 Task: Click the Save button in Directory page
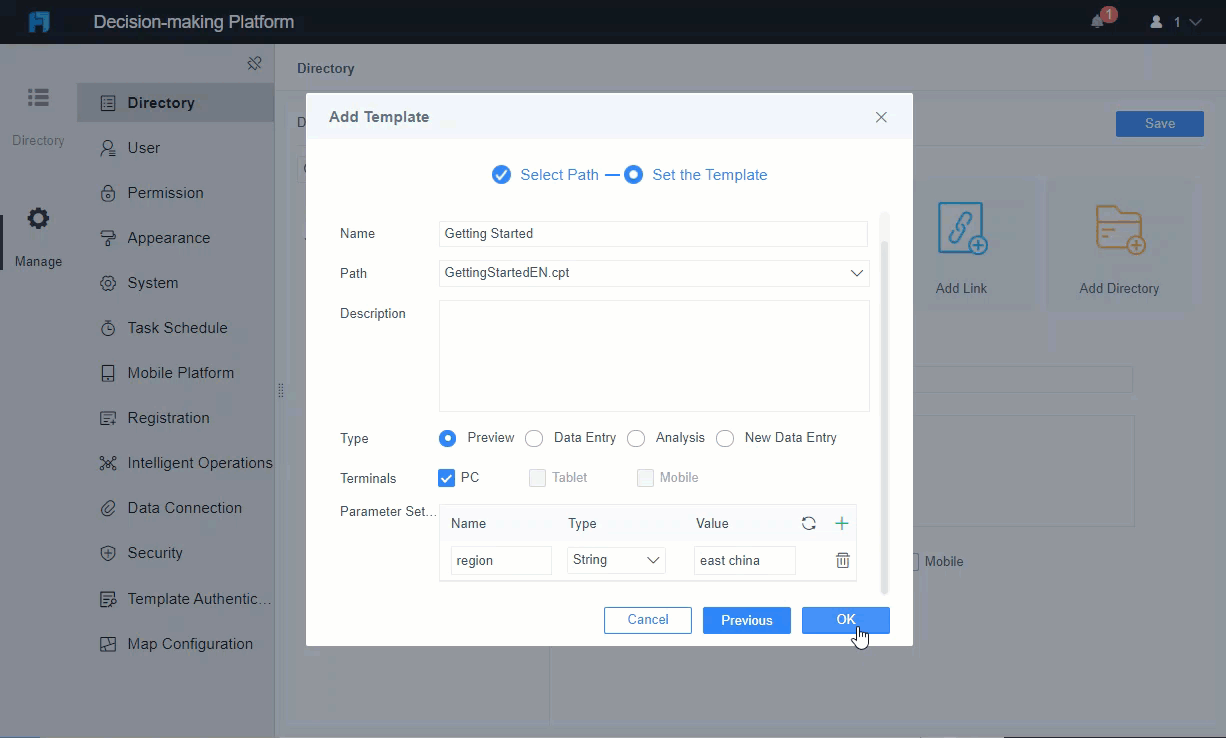(x=1160, y=123)
